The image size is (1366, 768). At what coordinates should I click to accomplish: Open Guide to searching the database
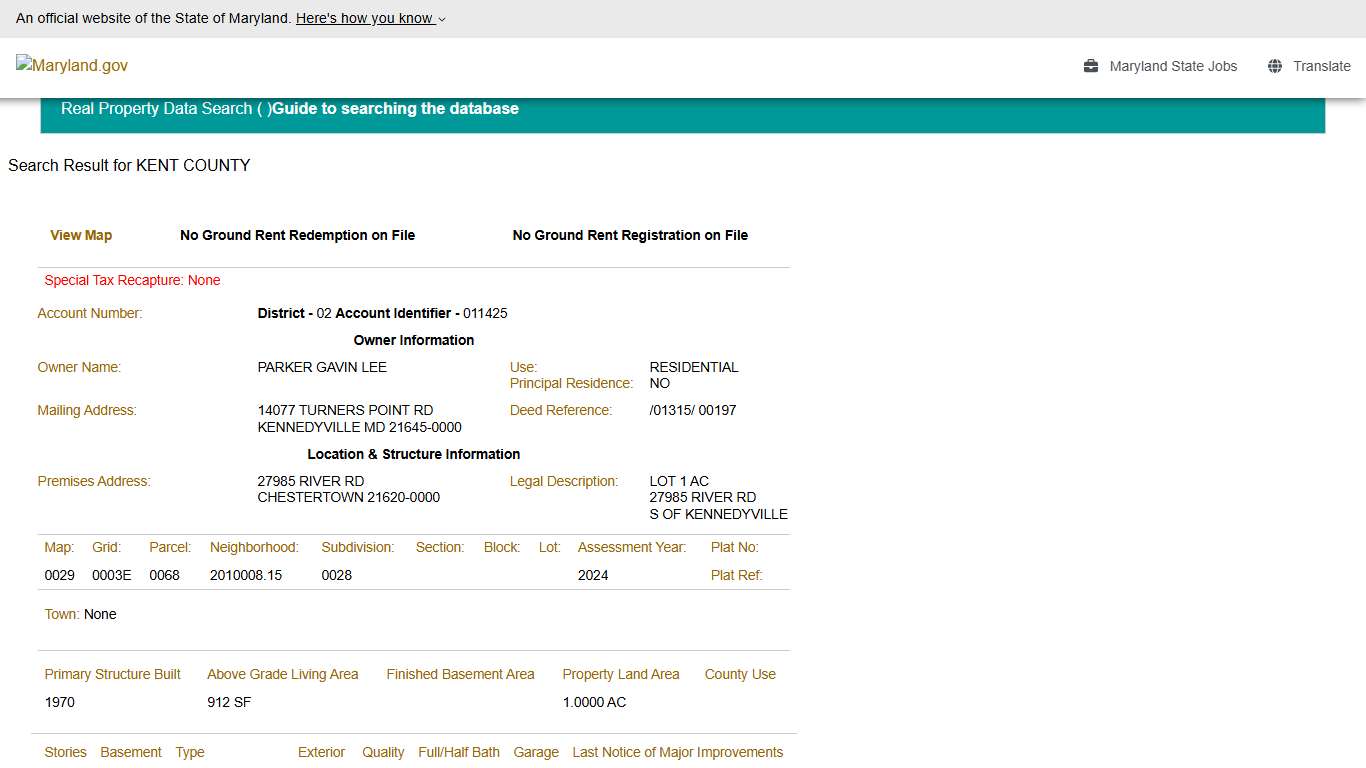395,108
